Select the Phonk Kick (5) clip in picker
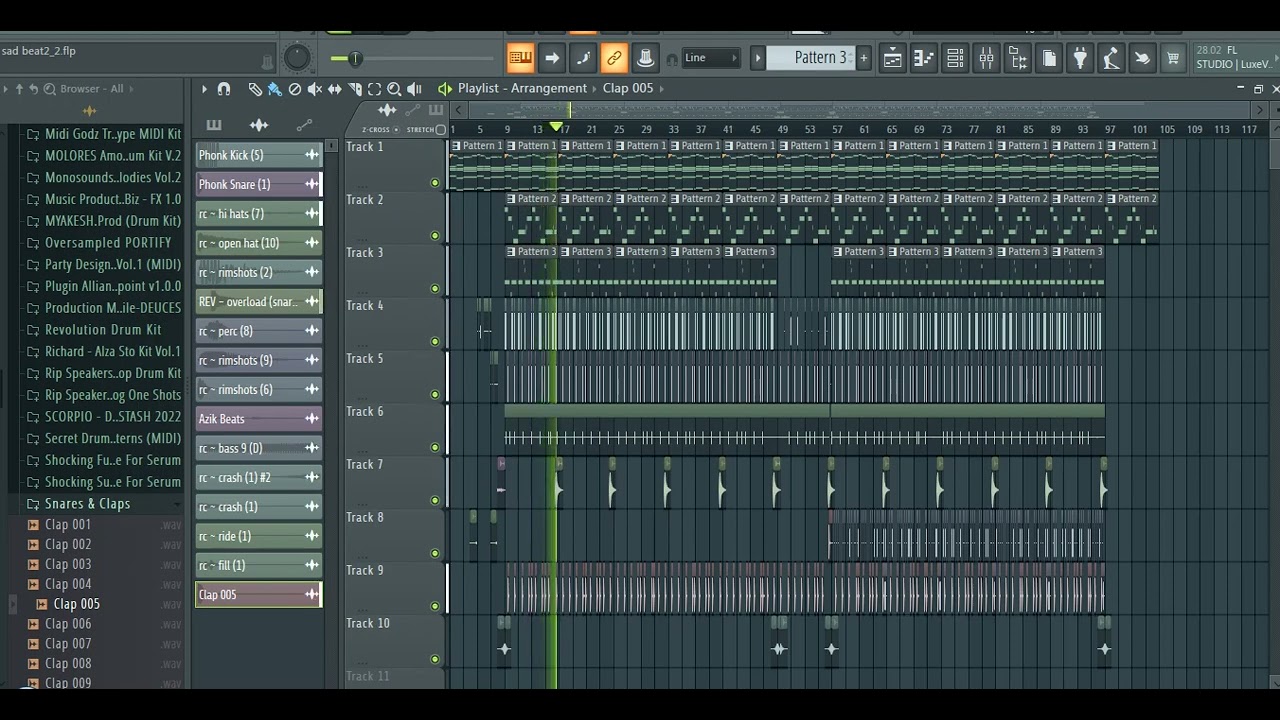Viewport: 1280px width, 720px height. [258, 155]
